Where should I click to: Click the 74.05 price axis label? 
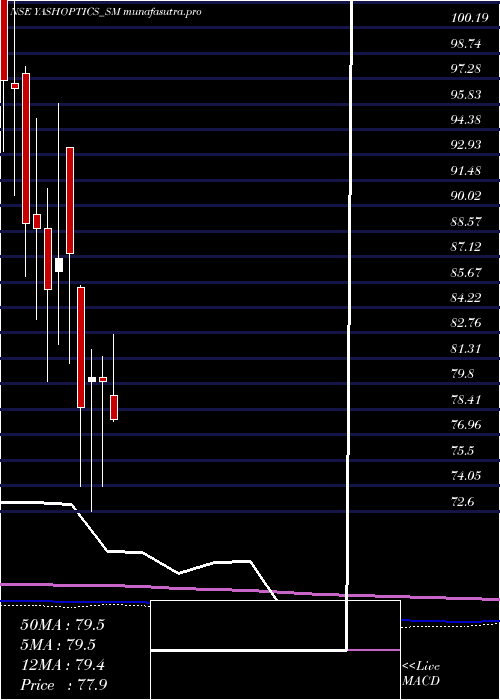466,476
